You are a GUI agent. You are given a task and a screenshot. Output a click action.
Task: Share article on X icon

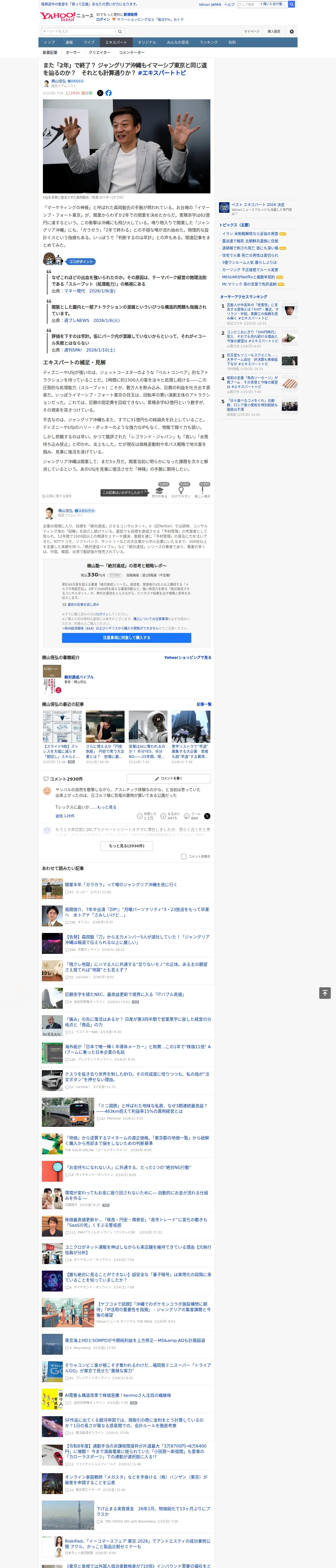[x=100, y=93]
